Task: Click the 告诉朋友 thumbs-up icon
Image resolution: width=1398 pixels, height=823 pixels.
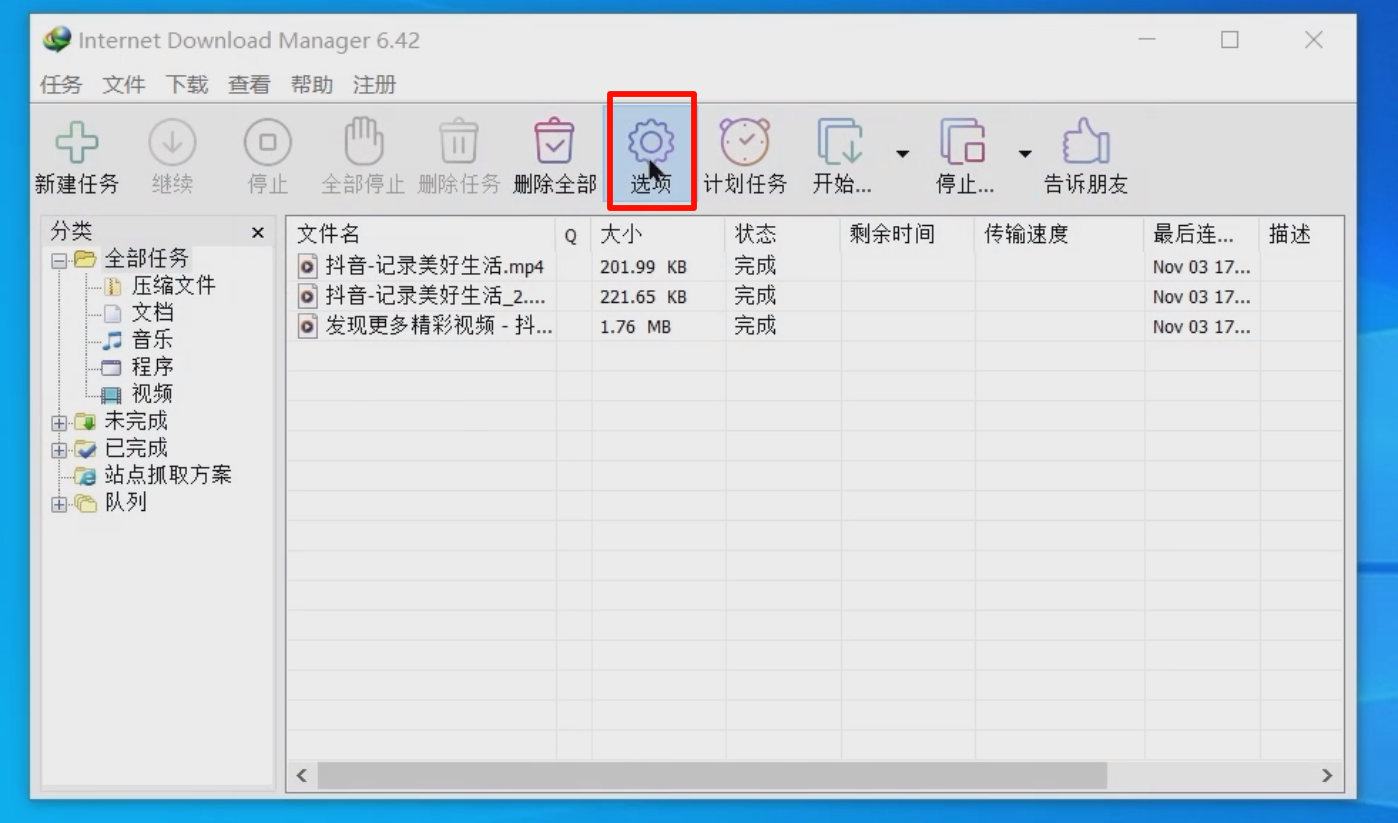Action: point(1086,142)
